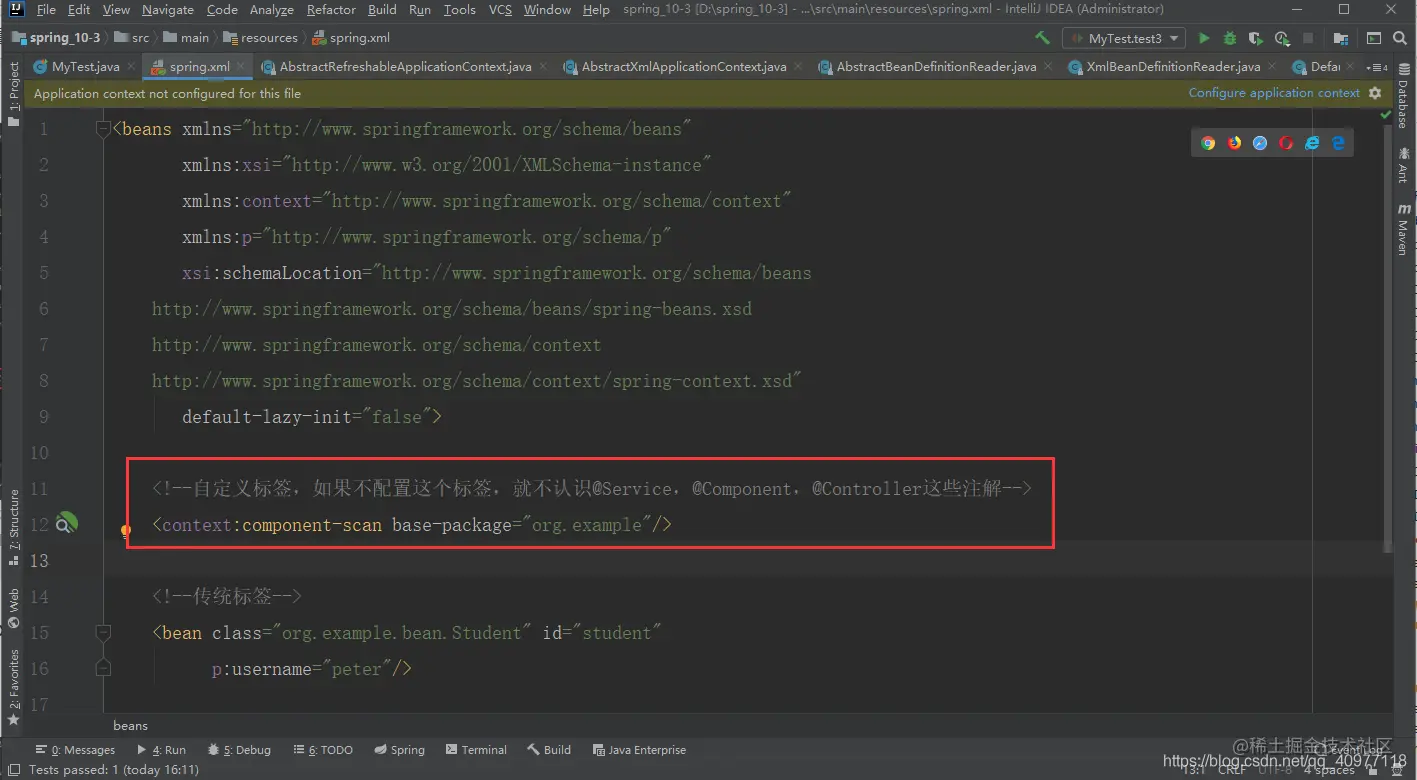Click the orange intention bulb on line 12

pyautogui.click(x=126, y=532)
